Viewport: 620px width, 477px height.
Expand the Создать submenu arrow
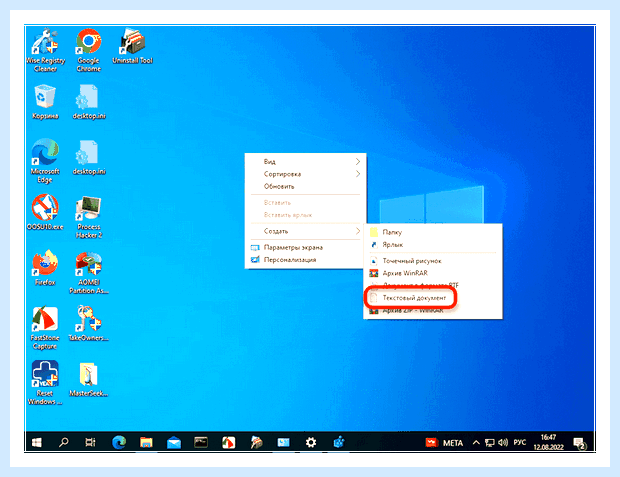click(x=357, y=231)
